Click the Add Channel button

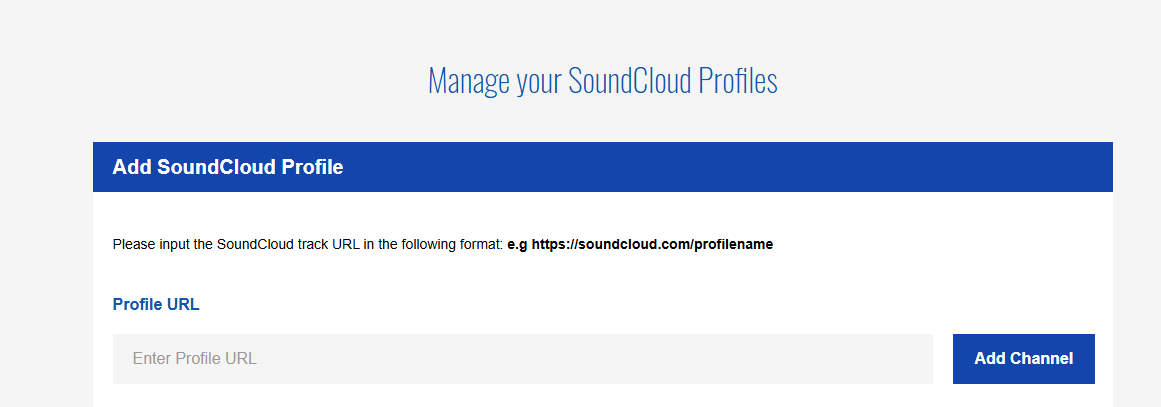[1023, 358]
